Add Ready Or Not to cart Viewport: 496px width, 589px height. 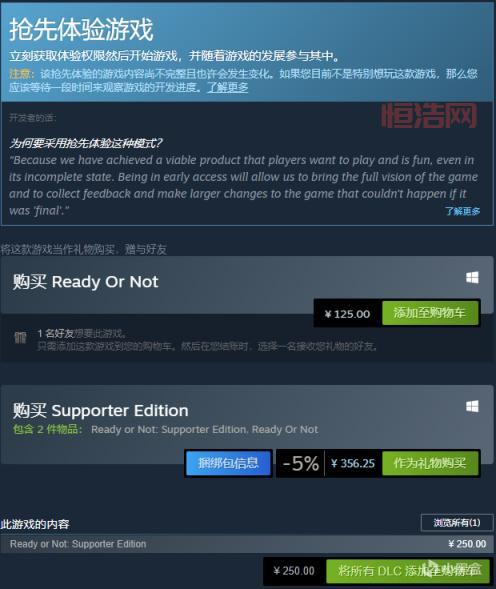pyautogui.click(x=430, y=313)
